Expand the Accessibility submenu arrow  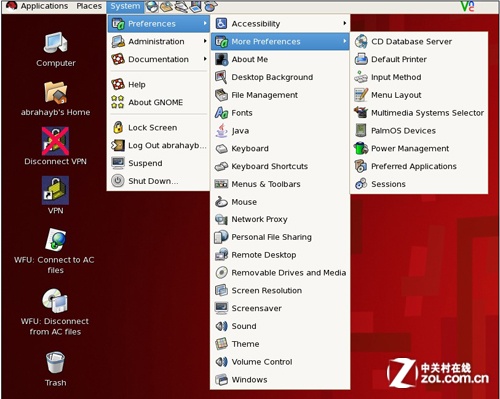point(345,24)
